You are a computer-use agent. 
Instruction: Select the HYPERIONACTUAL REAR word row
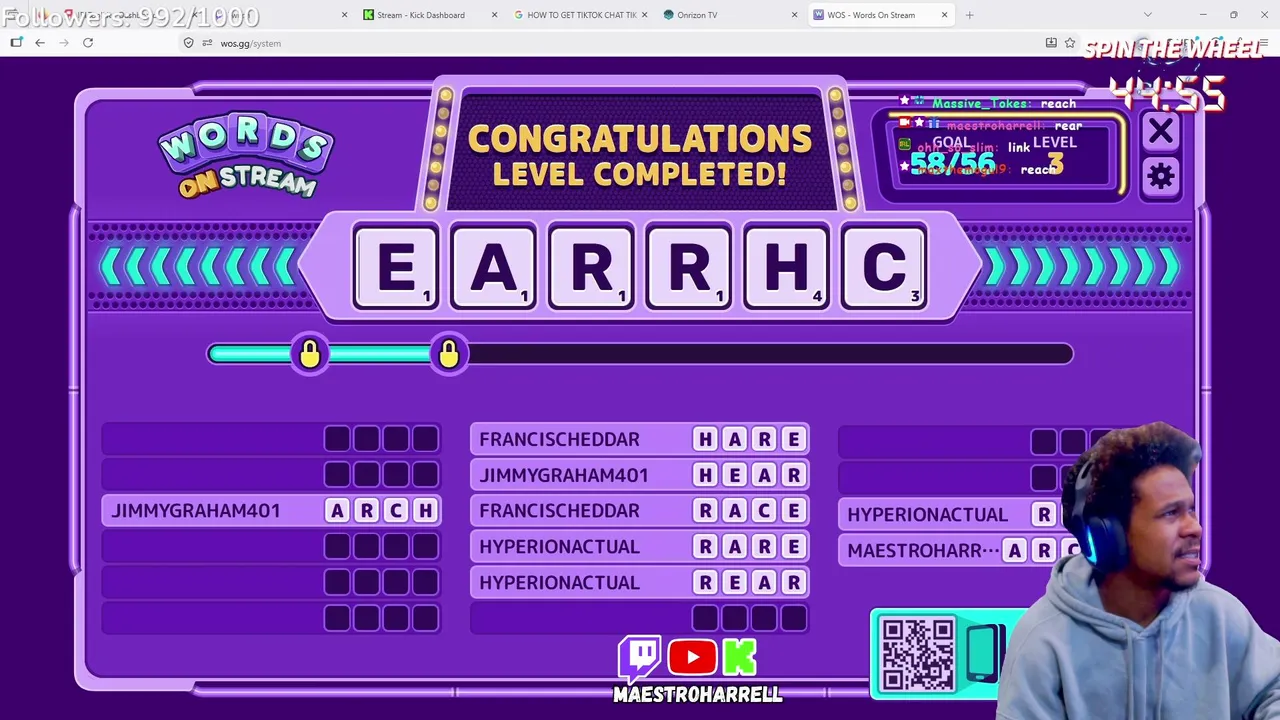(640, 583)
